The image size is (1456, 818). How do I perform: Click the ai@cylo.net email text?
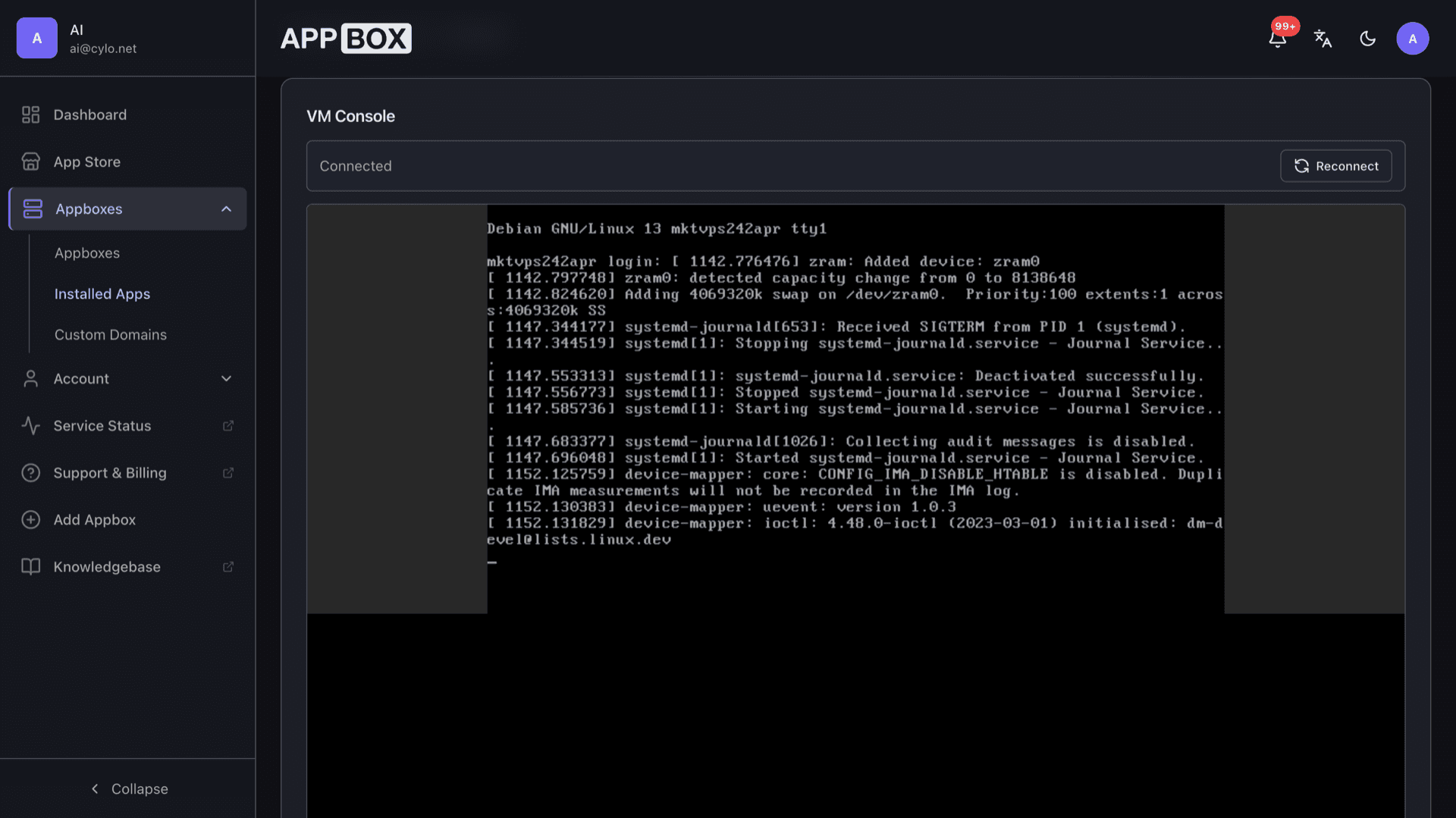(103, 49)
